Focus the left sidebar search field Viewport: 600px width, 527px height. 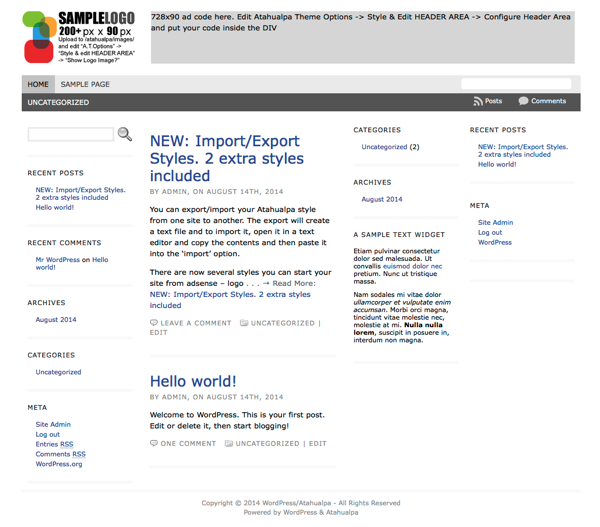click(x=71, y=134)
